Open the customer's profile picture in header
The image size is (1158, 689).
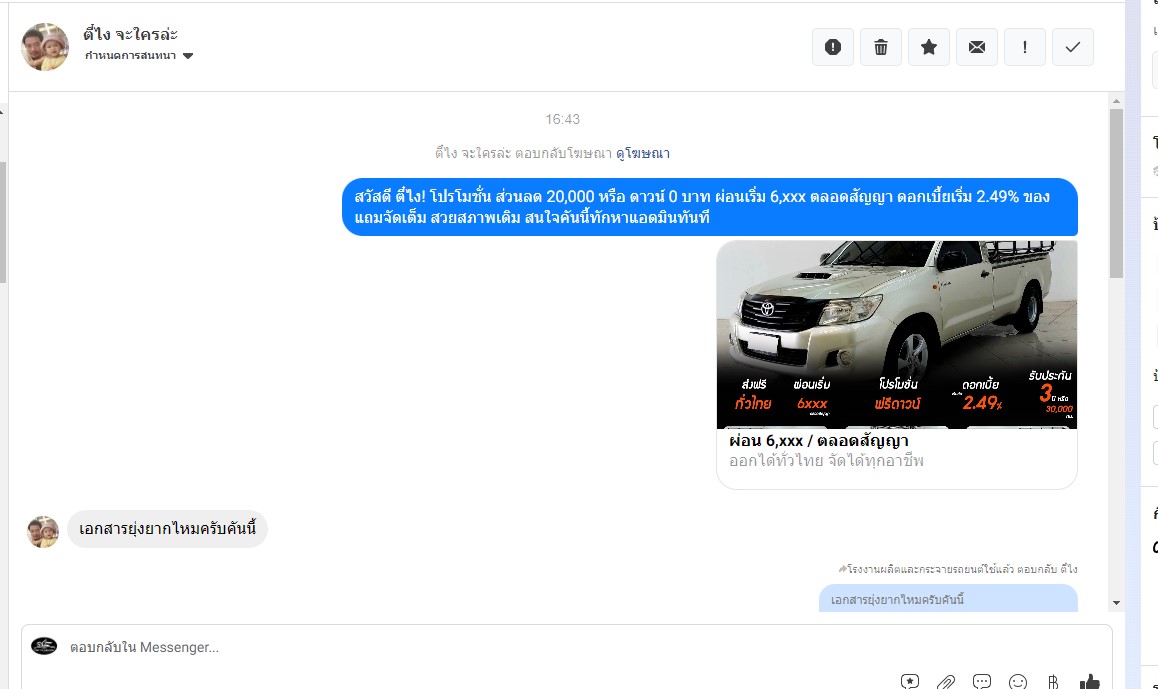pyautogui.click(x=45, y=46)
